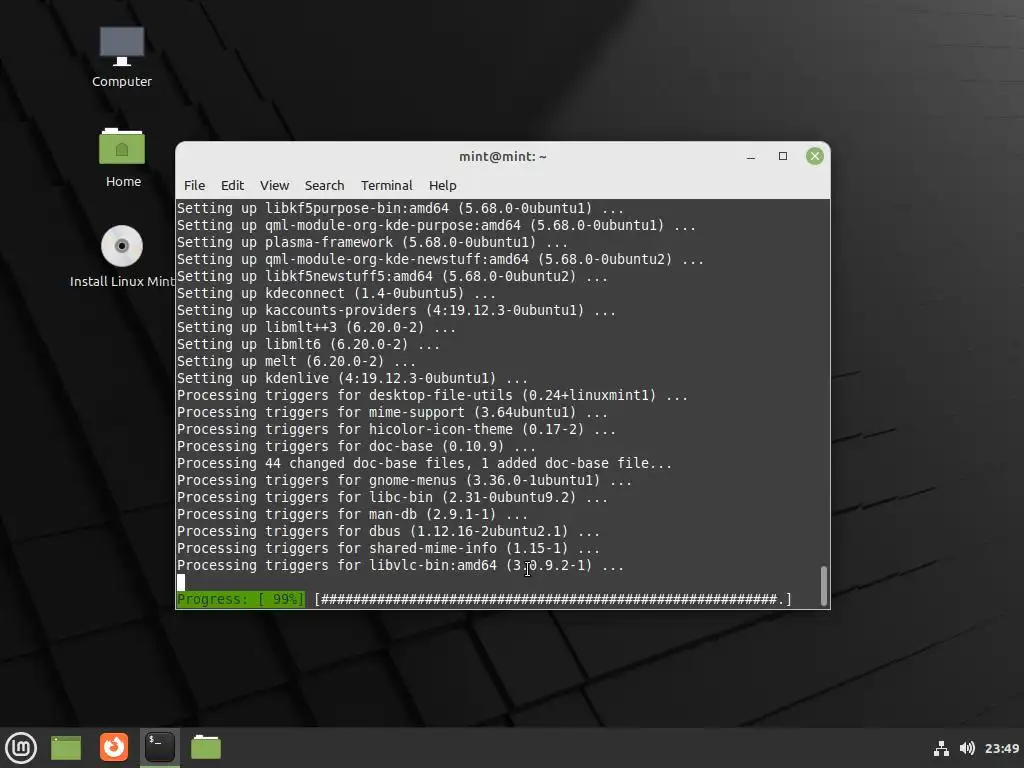Open the network connection tray icon

(941, 748)
